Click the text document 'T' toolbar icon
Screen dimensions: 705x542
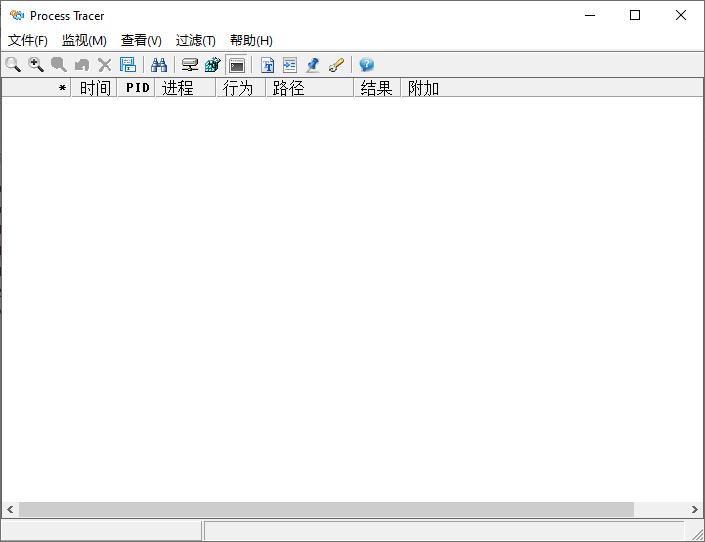267,65
